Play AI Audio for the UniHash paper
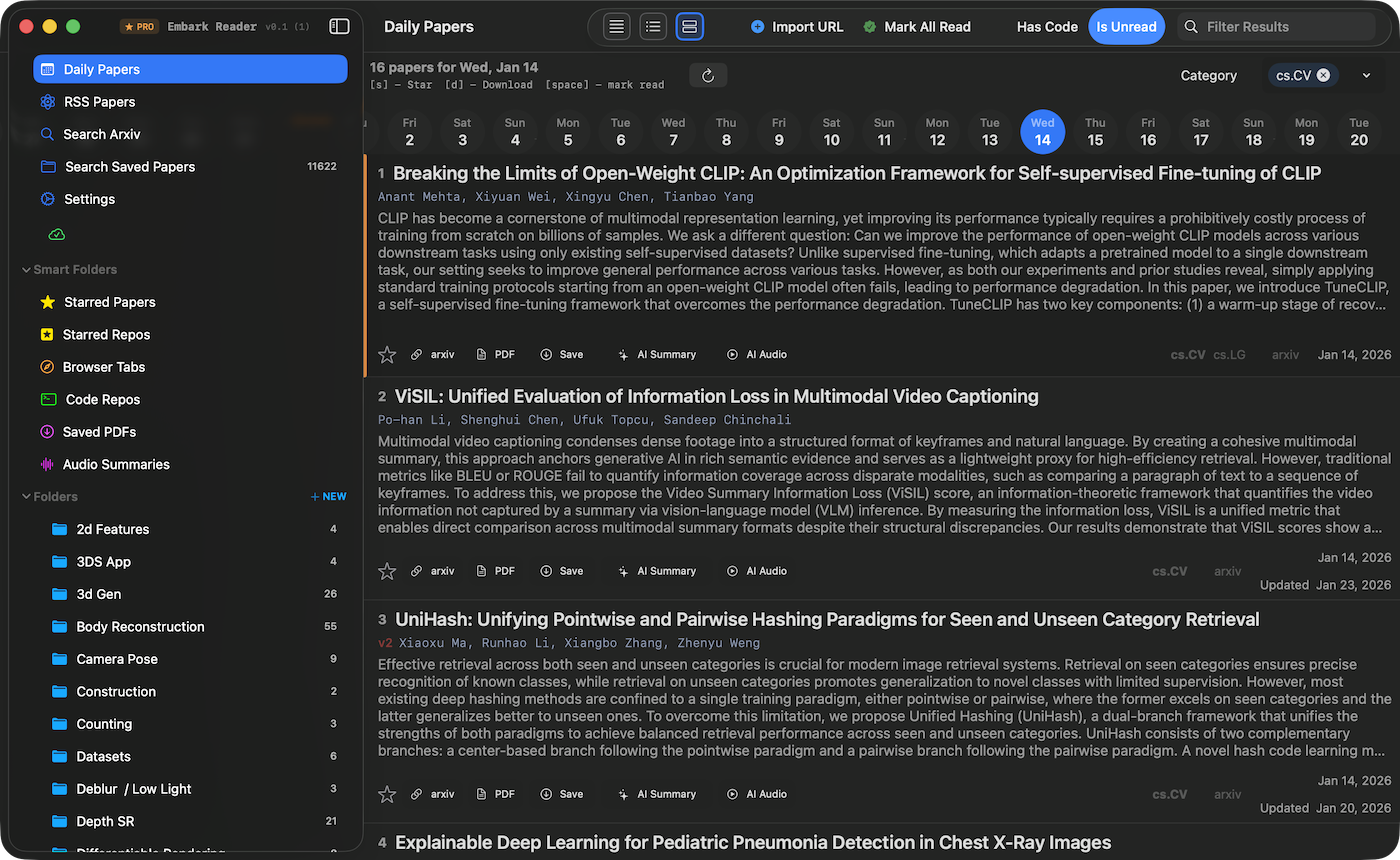Screen dimensions: 1400x860 click(x=757, y=793)
